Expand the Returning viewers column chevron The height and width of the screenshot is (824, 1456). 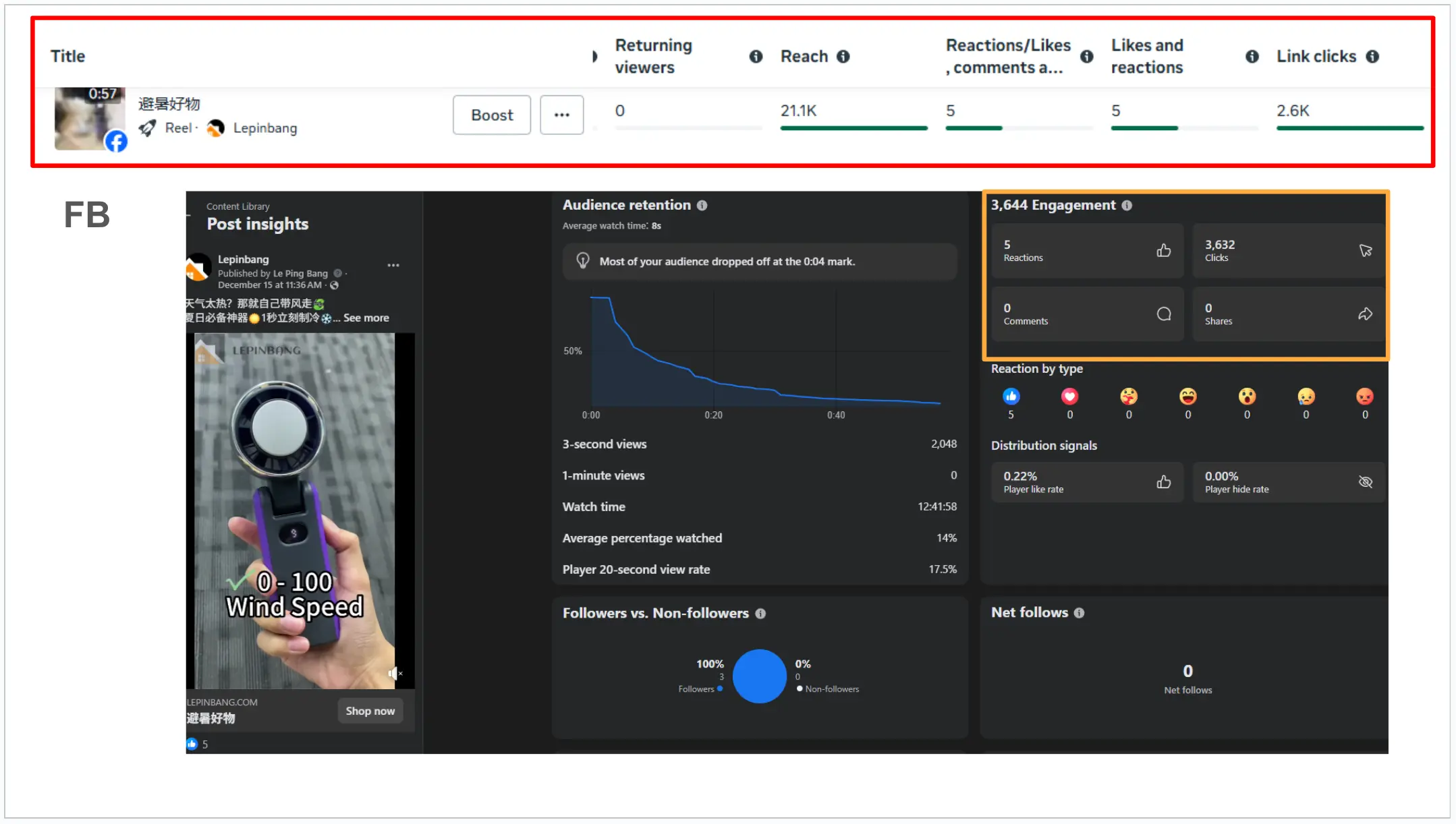click(x=594, y=57)
